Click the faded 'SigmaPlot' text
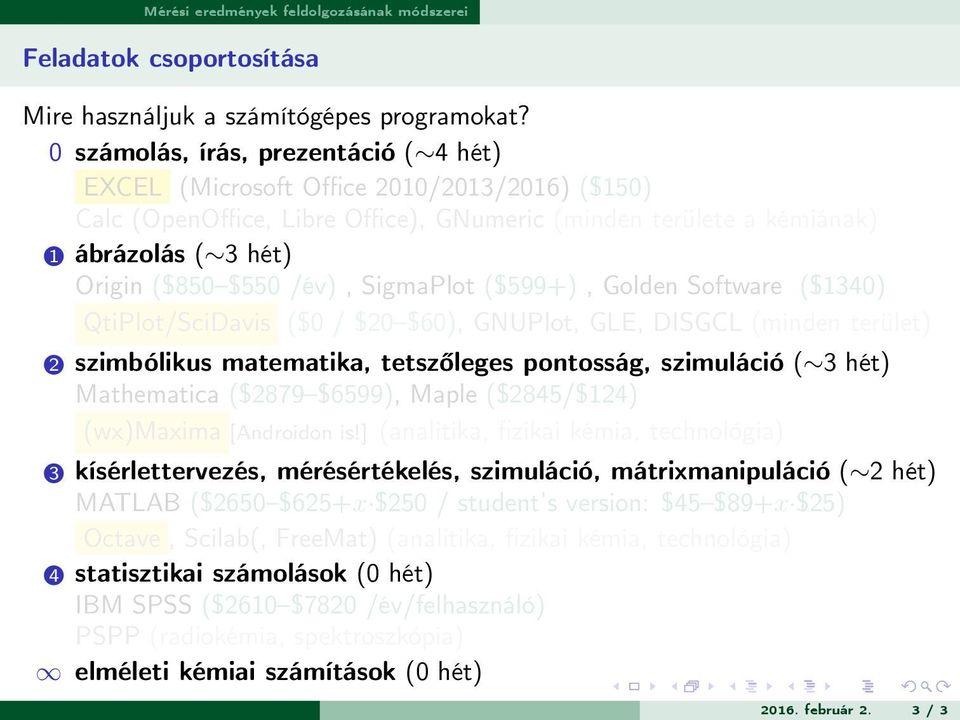This screenshot has width=960, height=720. point(418,287)
